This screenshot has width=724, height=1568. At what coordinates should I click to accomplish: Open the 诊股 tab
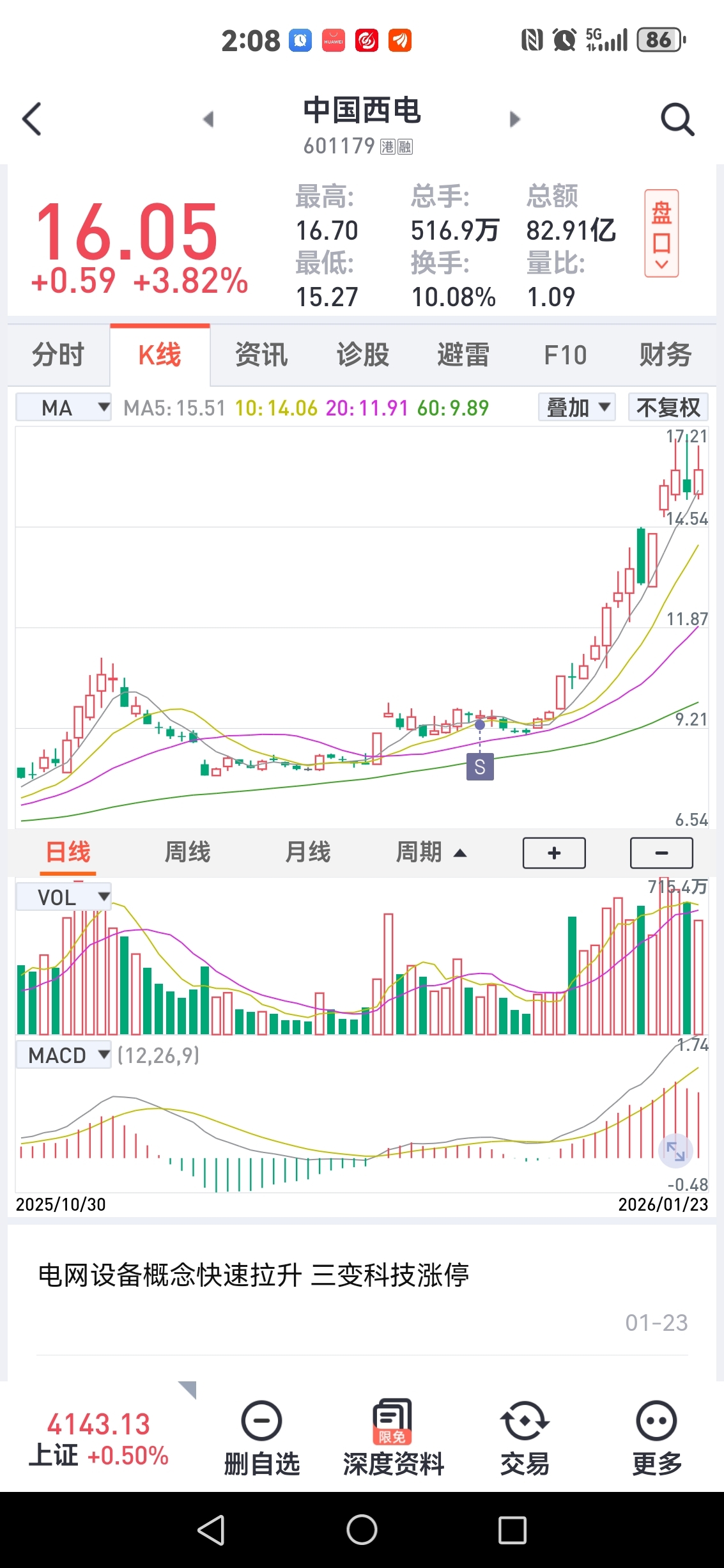point(362,355)
